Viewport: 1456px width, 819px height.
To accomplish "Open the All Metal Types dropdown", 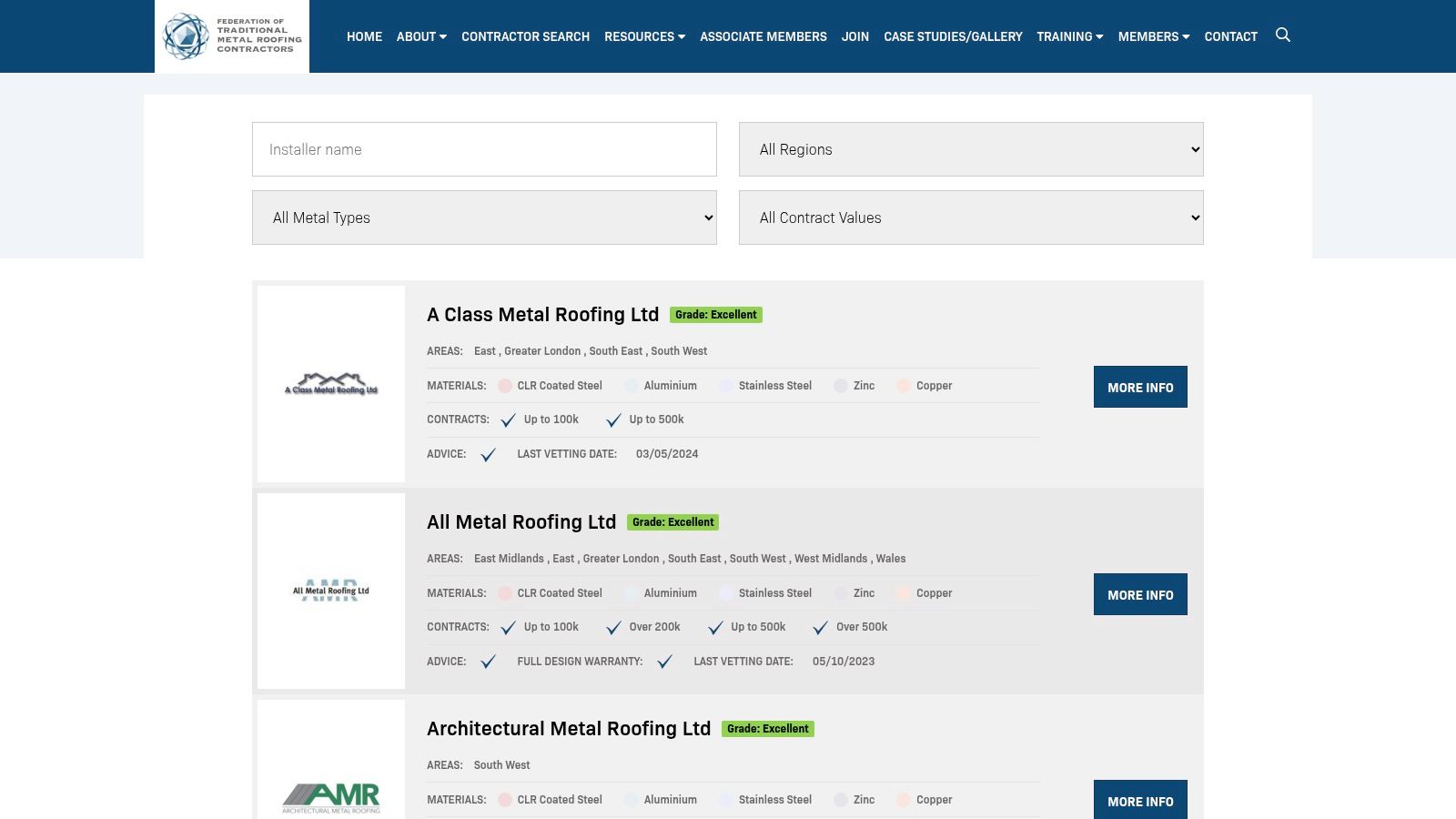I will point(484,217).
